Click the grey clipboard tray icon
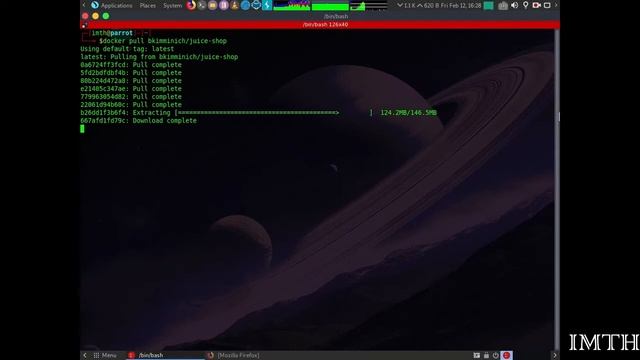Viewport: 640px width, 360px height. [503, 5]
